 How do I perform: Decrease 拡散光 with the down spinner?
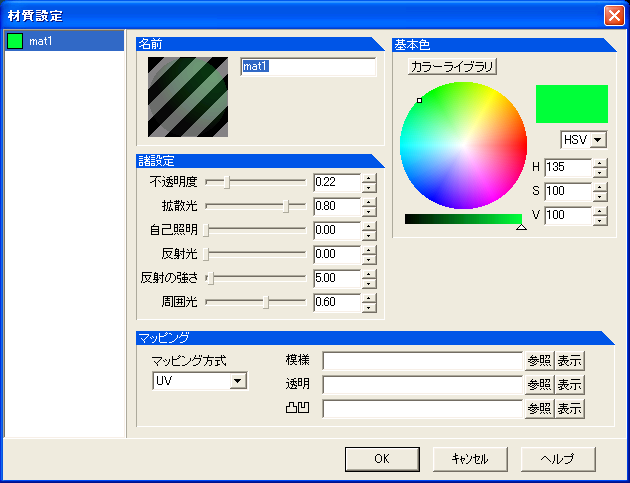click(369, 211)
